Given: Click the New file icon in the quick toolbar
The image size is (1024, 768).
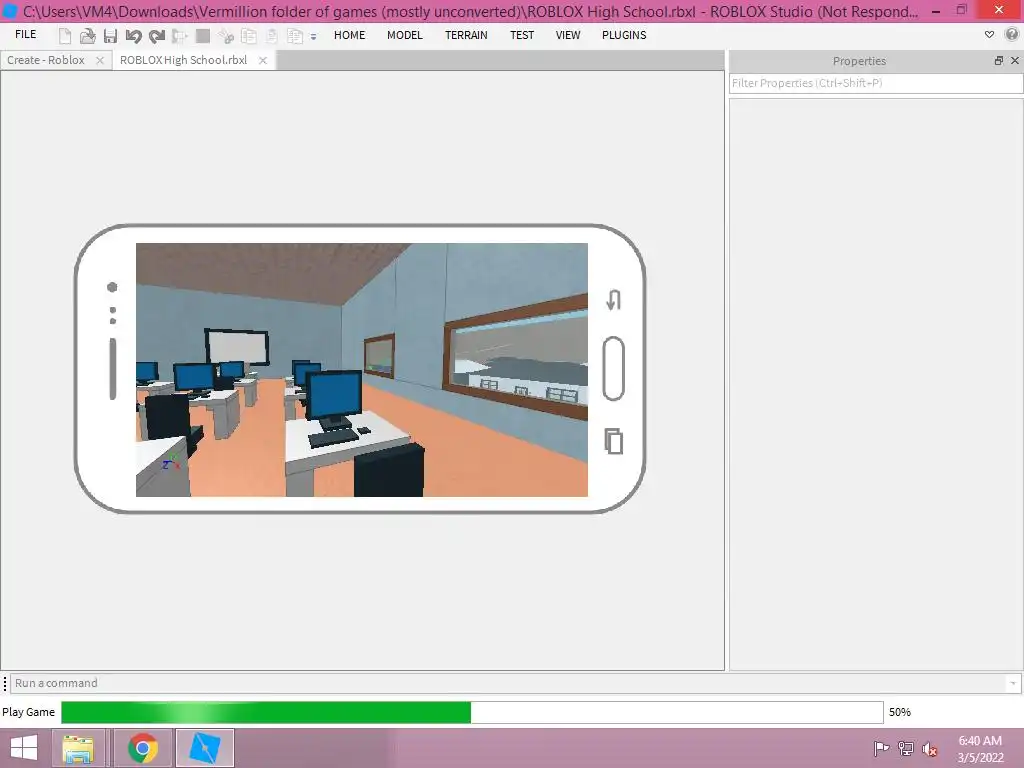Looking at the screenshot, I should tap(65, 36).
